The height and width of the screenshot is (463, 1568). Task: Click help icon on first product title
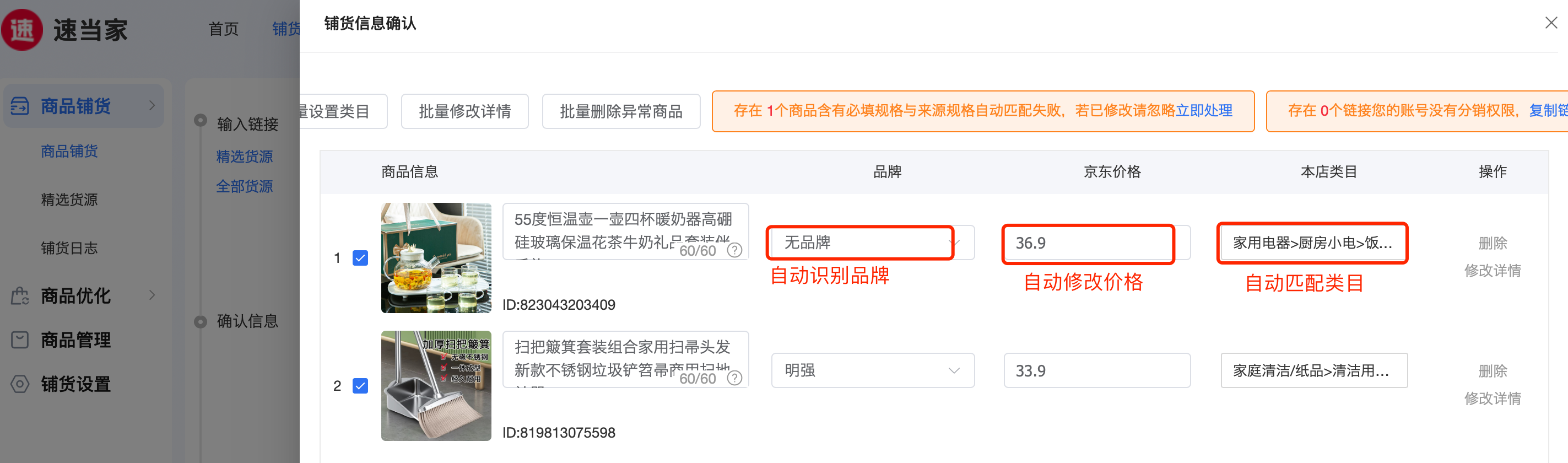pos(735,250)
